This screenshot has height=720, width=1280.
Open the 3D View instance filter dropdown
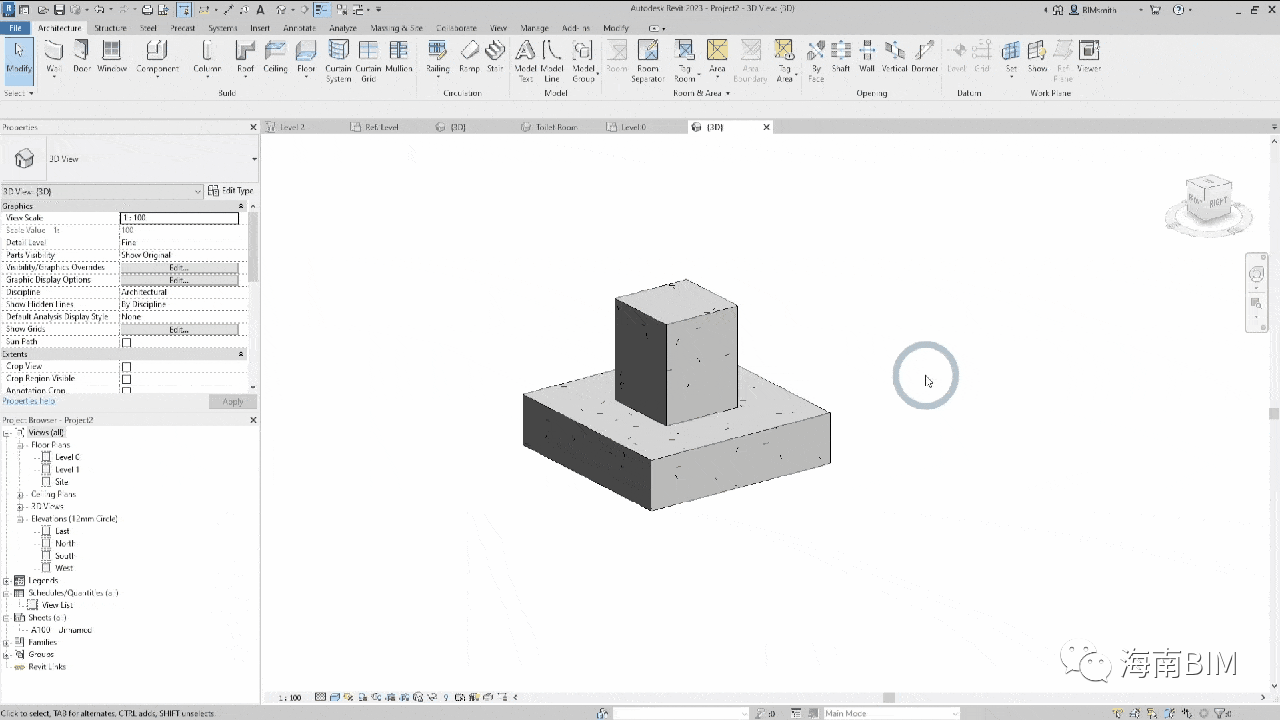click(x=197, y=191)
